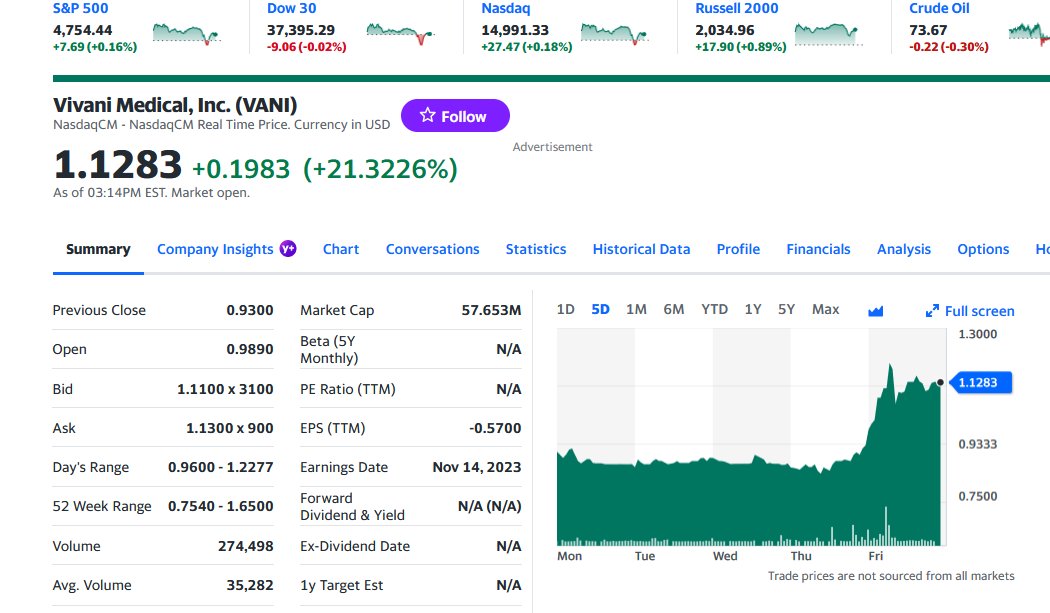
Task: Select the YTD chart range
Action: tap(715, 310)
